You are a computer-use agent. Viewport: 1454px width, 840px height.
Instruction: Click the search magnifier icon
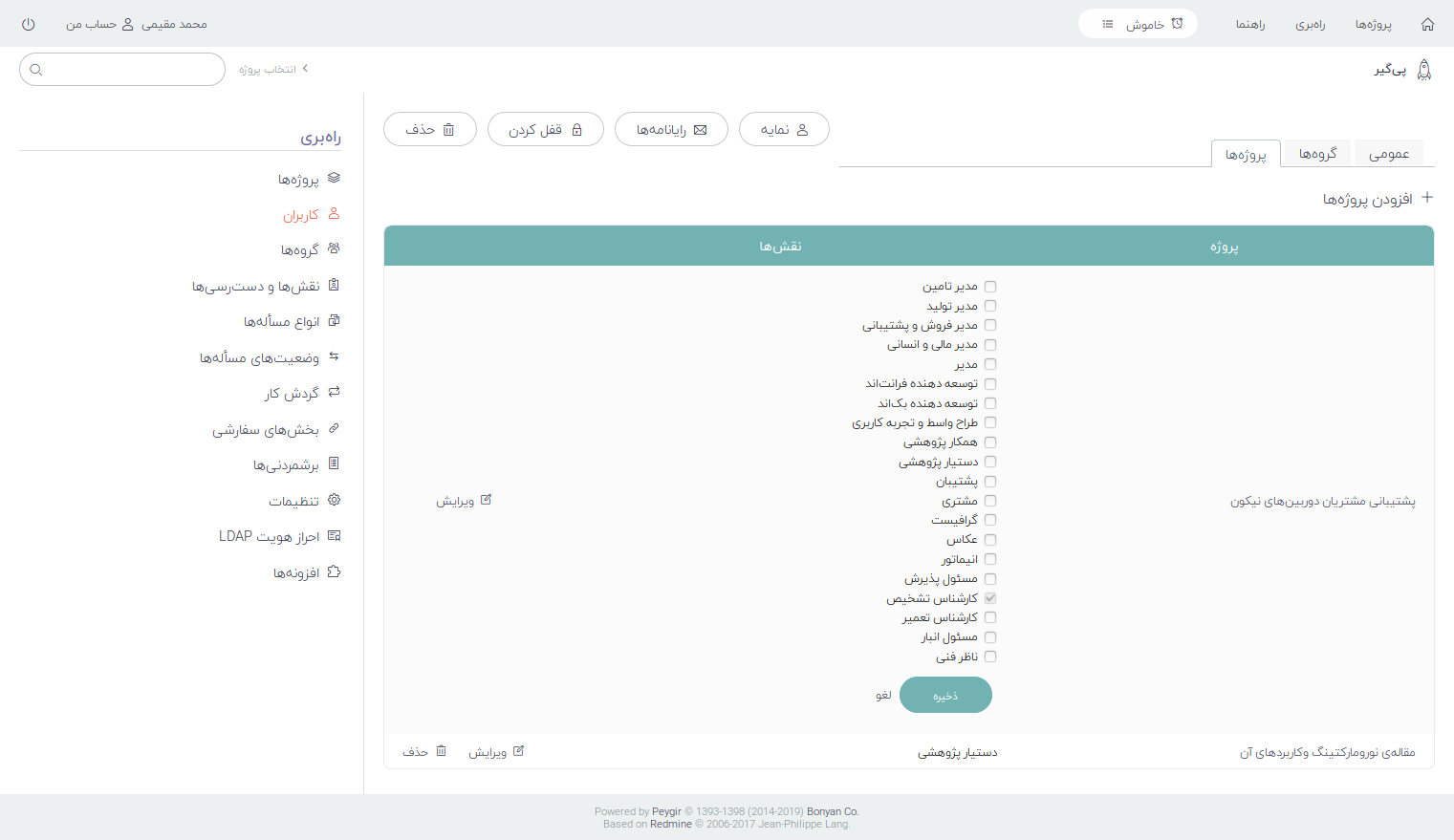coord(36,70)
